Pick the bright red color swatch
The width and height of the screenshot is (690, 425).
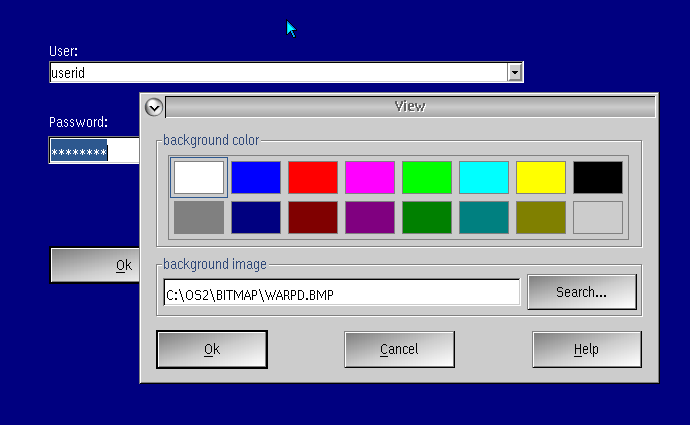pos(313,177)
